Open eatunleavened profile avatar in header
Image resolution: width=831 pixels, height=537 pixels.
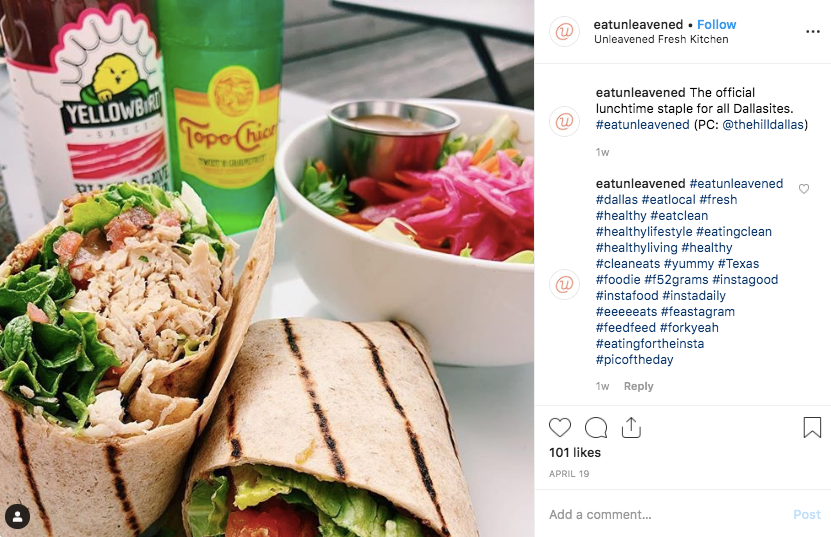click(564, 32)
